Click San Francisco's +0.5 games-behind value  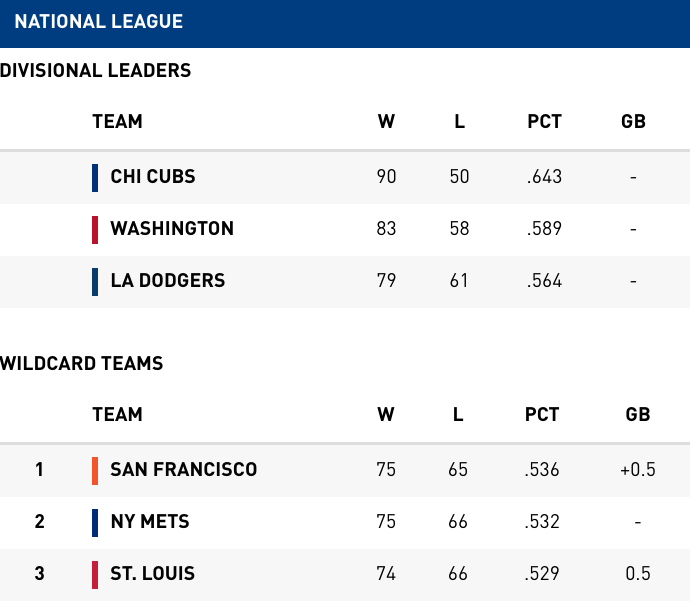(638, 470)
